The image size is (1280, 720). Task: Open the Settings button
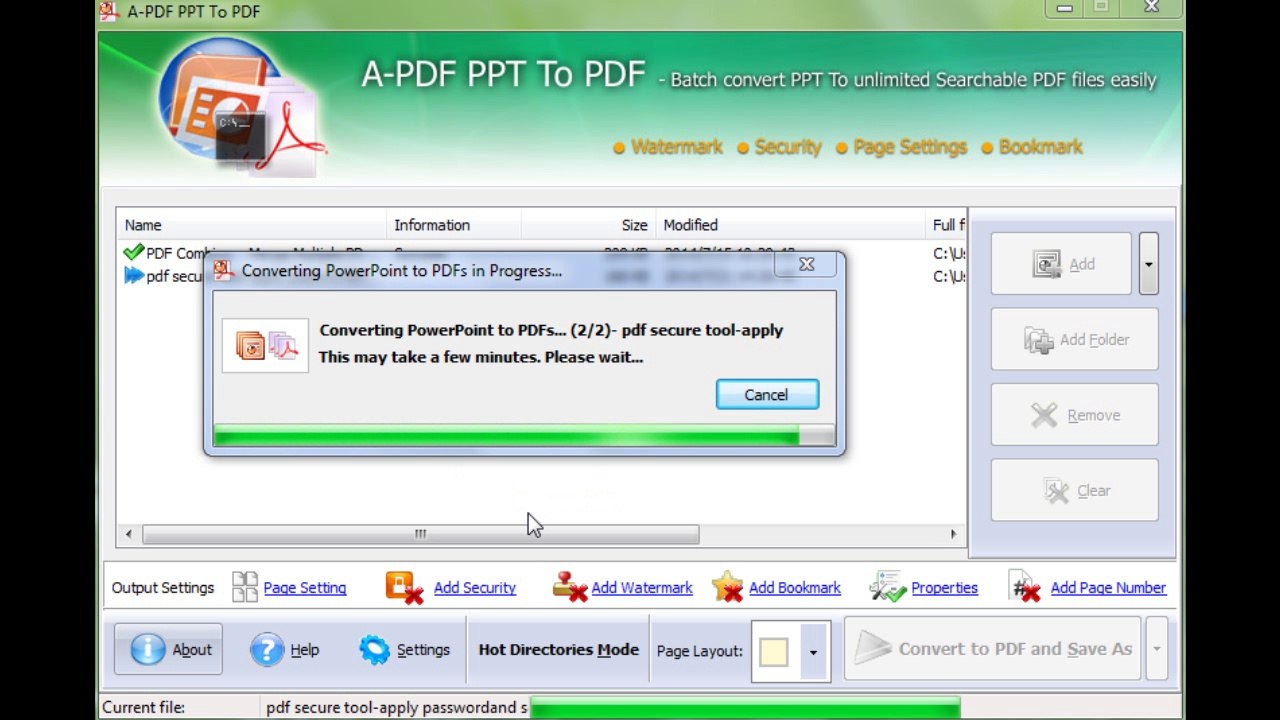405,650
